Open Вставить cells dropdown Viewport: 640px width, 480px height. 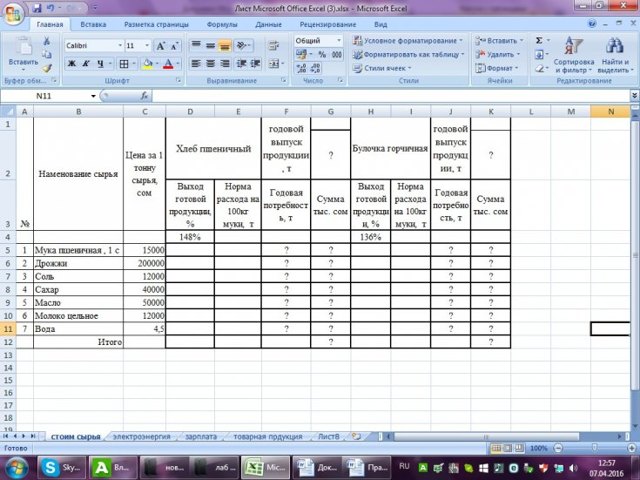pyautogui.click(x=499, y=40)
